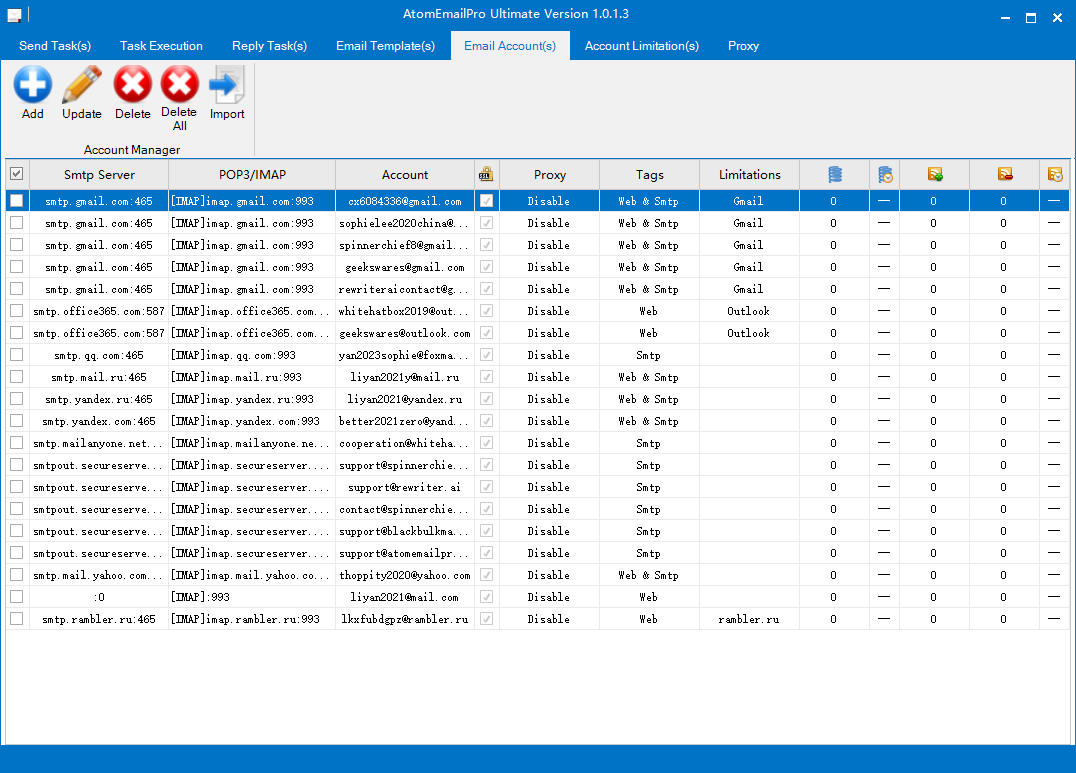Tick the checkbox for the smtp.rambler.ru:465 row

(16, 619)
